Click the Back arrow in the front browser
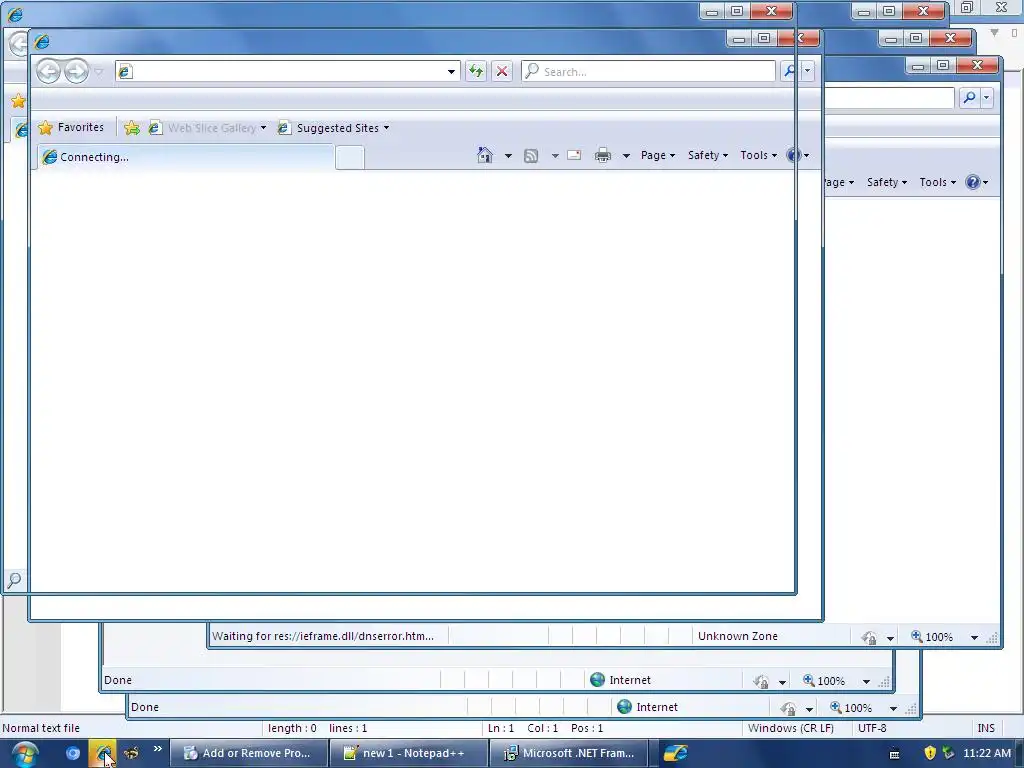The height and width of the screenshot is (768, 1024). pos(48,71)
